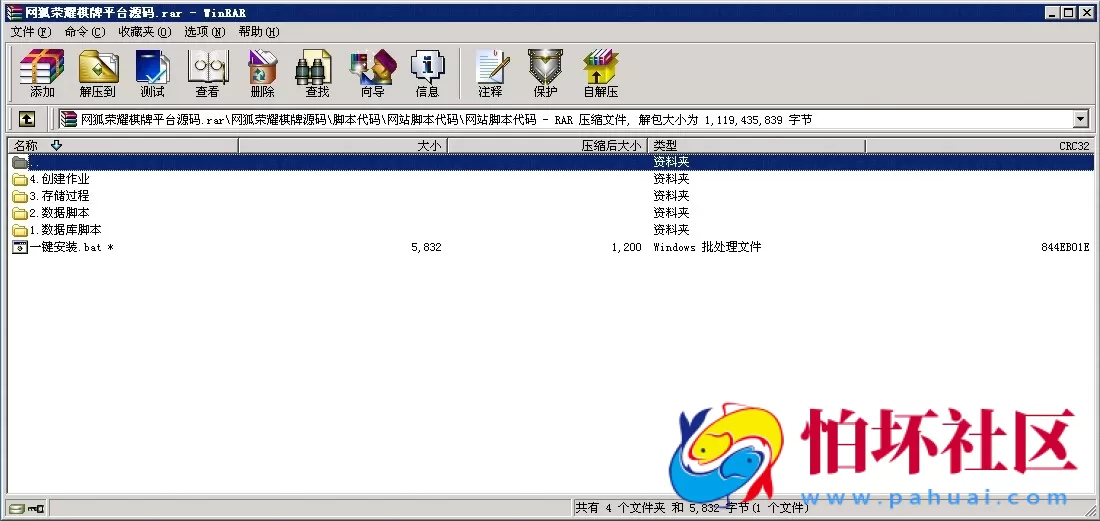Select the 一键安装.bat file name
1100x521 pixels.
(x=72, y=247)
